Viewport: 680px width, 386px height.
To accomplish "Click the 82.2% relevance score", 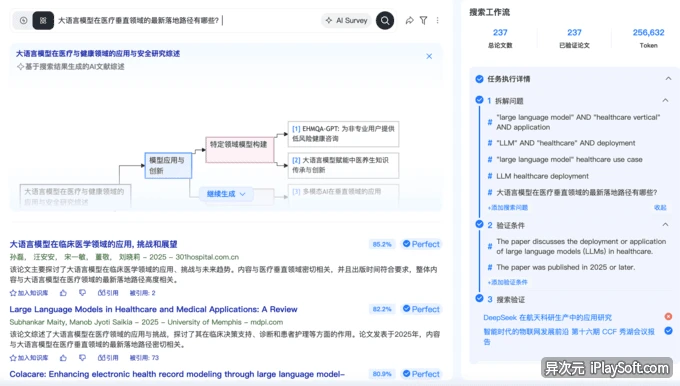I will pyautogui.click(x=382, y=309).
